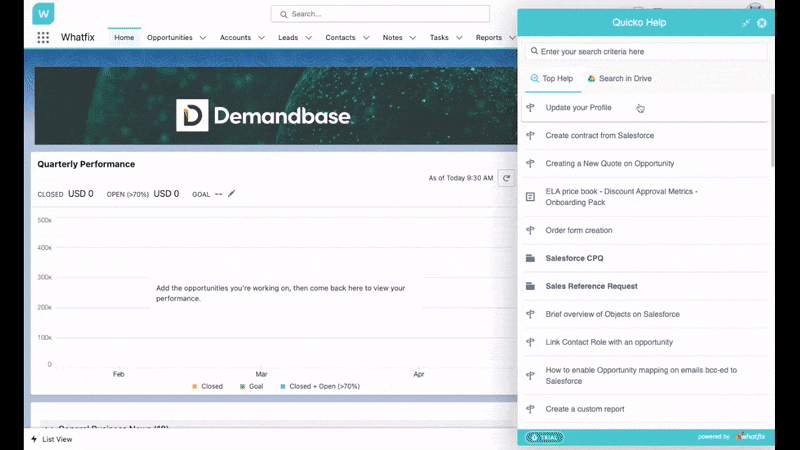Switch to the Top Help tab

pos(552,79)
